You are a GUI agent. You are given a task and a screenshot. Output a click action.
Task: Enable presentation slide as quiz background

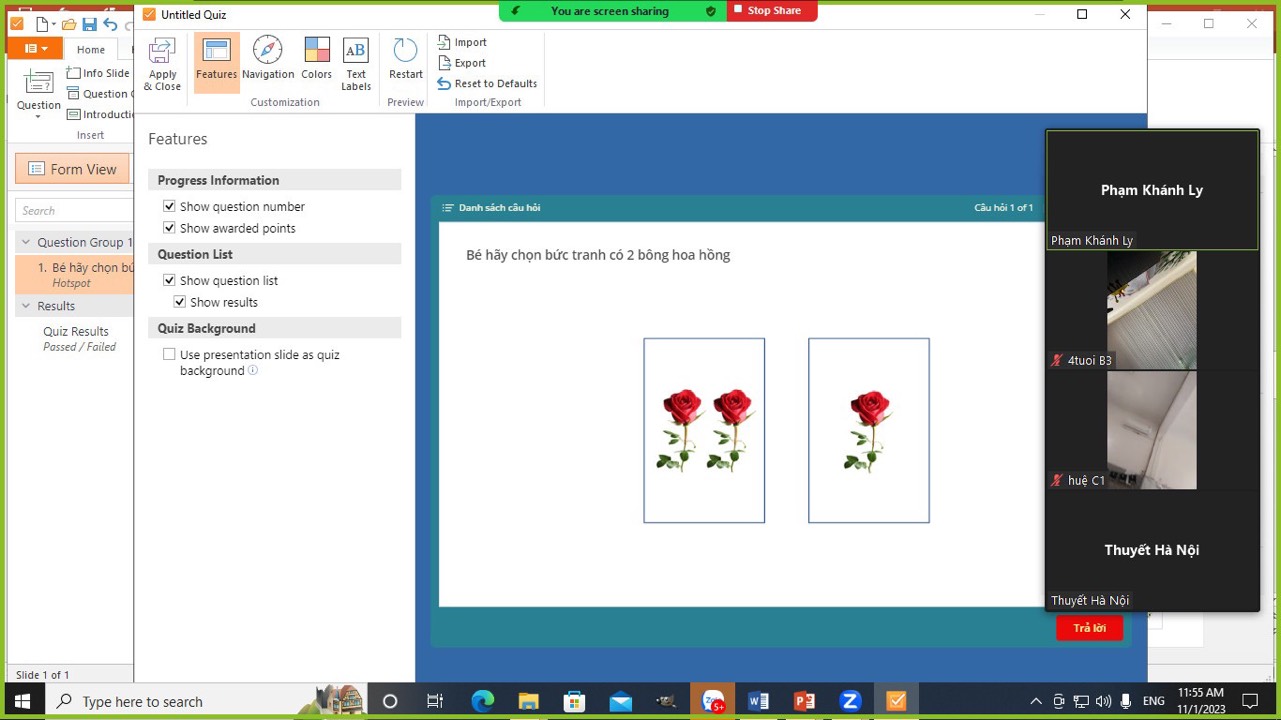[170, 354]
